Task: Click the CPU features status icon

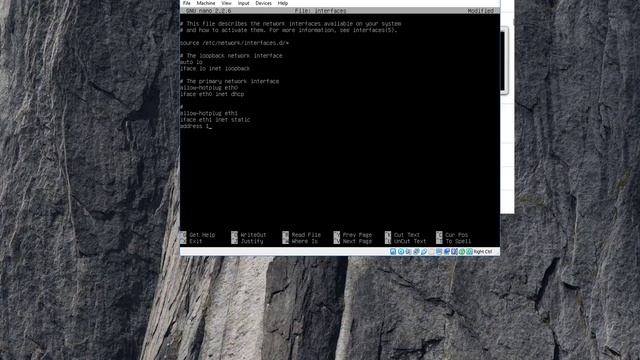Action: pyautogui.click(x=454, y=251)
